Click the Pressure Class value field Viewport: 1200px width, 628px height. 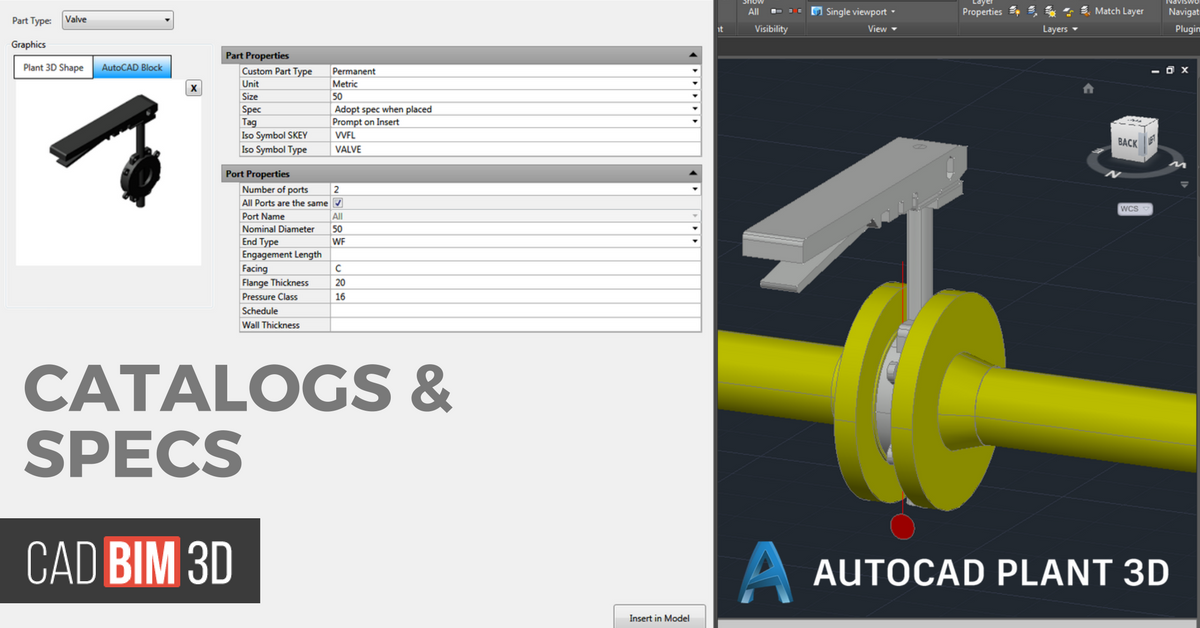pos(515,296)
